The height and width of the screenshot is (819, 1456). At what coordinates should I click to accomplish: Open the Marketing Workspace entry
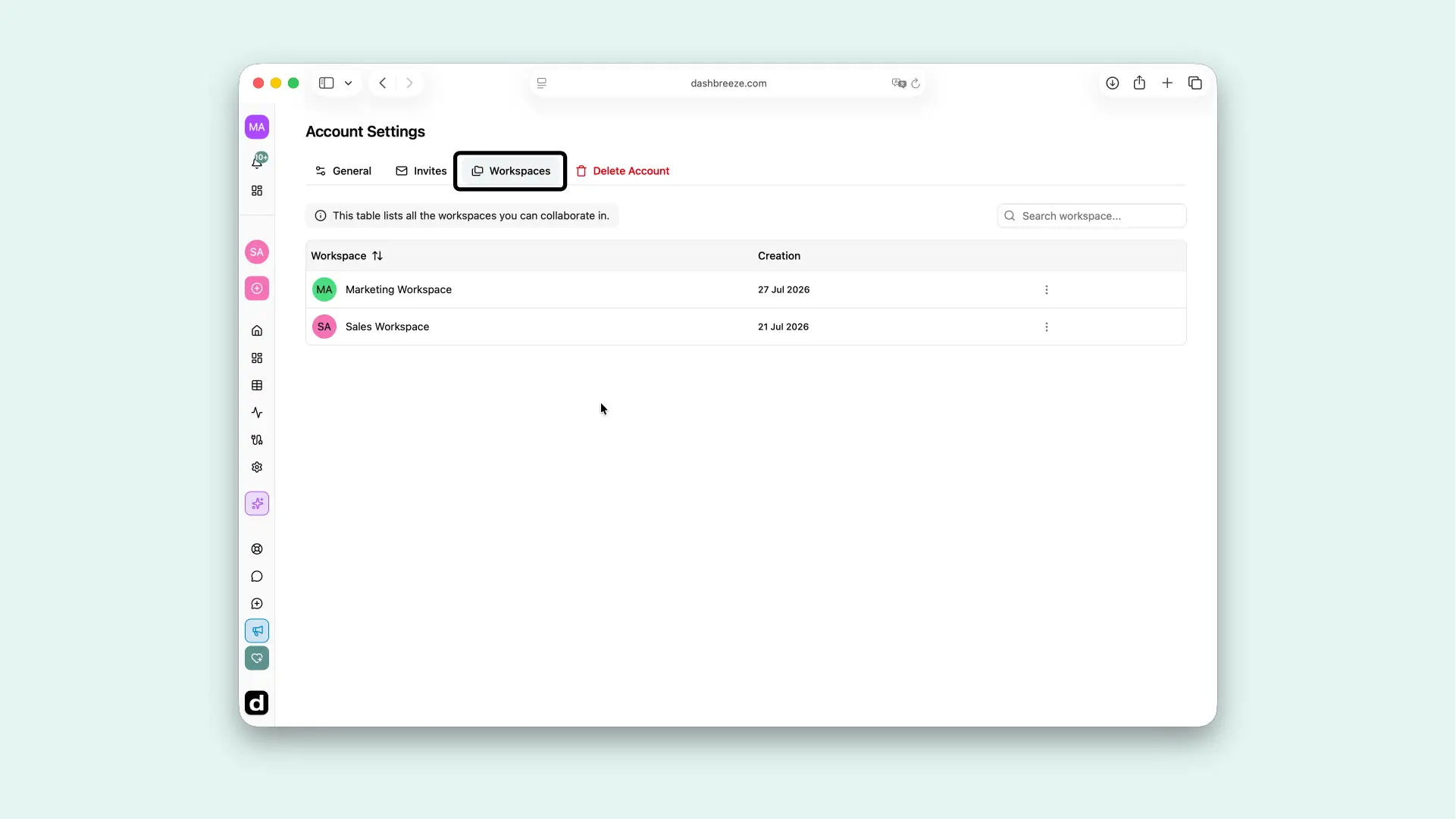point(399,290)
